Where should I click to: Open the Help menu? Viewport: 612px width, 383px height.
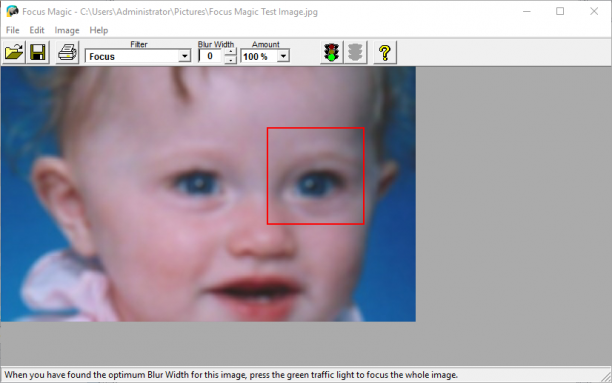(x=99, y=30)
